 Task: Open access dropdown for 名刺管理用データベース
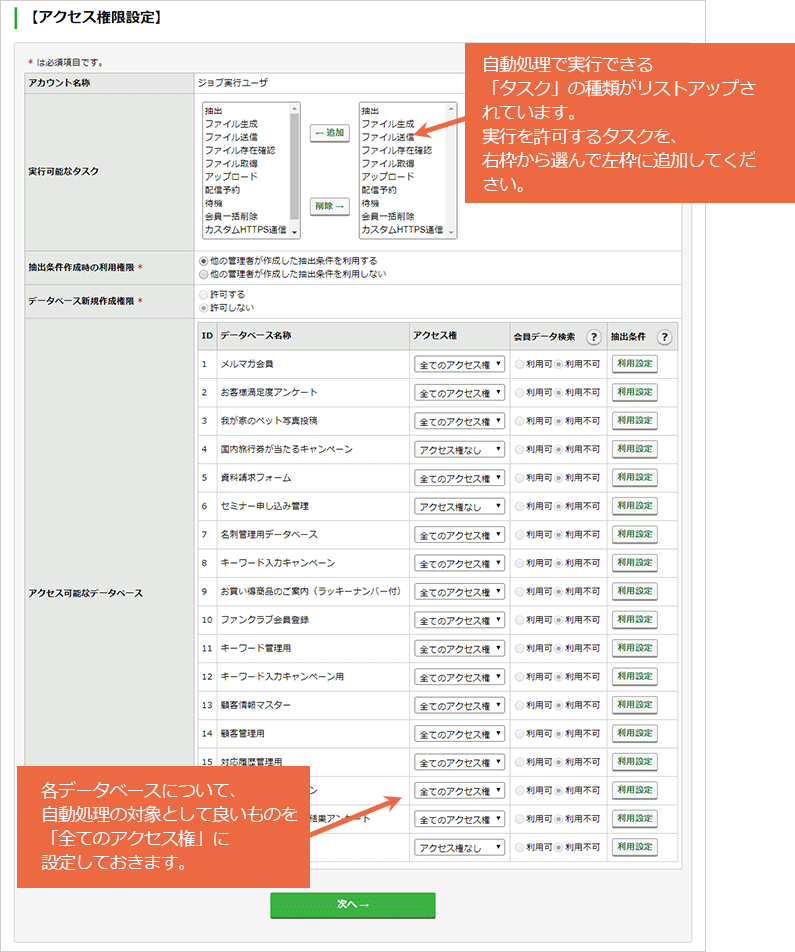tap(460, 535)
